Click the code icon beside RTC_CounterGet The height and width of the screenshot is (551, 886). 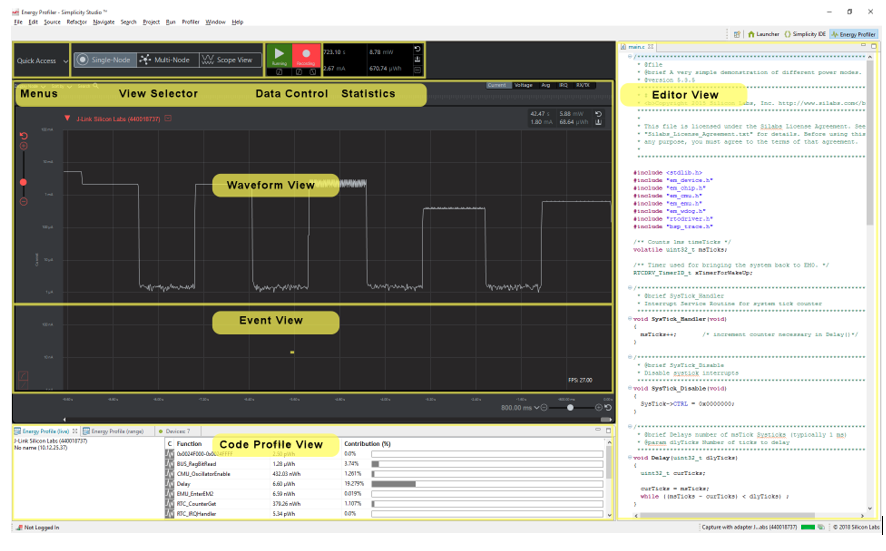point(170,504)
